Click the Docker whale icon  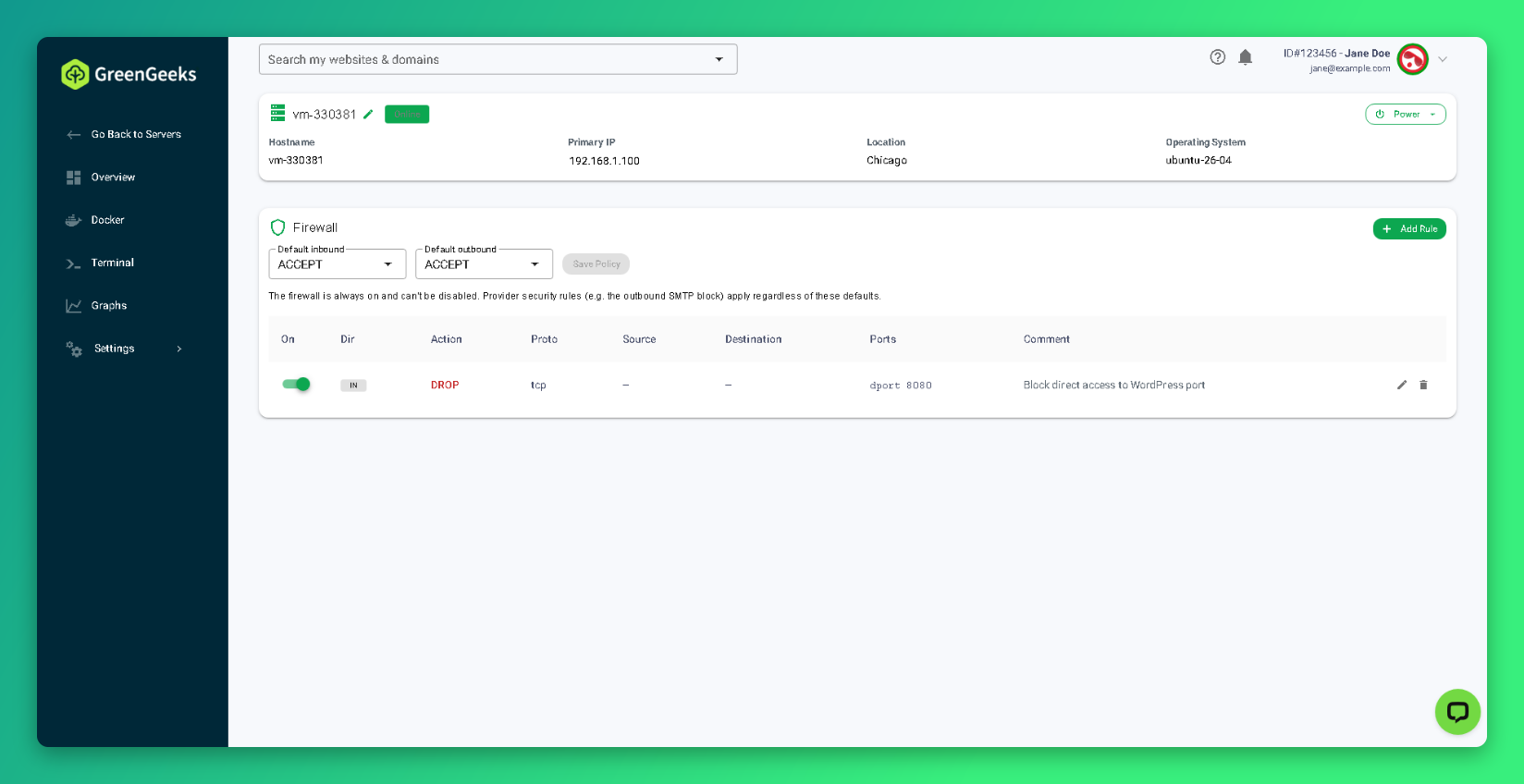click(x=74, y=220)
